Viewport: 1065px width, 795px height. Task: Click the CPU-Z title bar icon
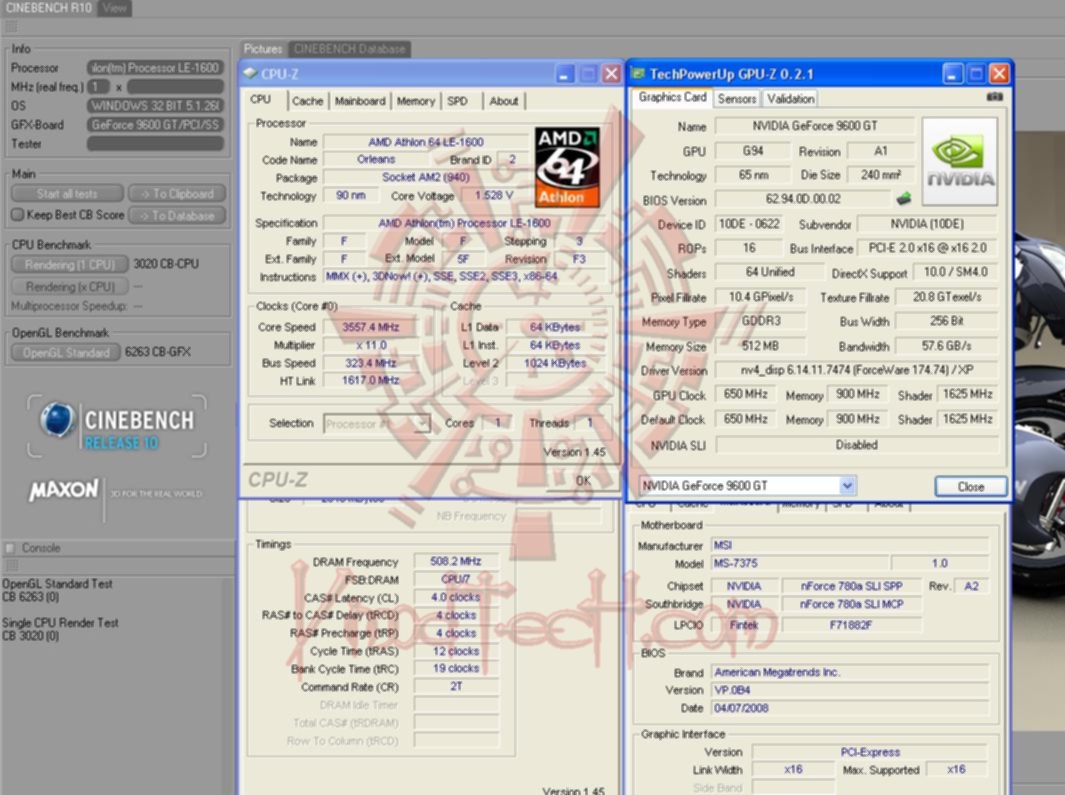250,73
